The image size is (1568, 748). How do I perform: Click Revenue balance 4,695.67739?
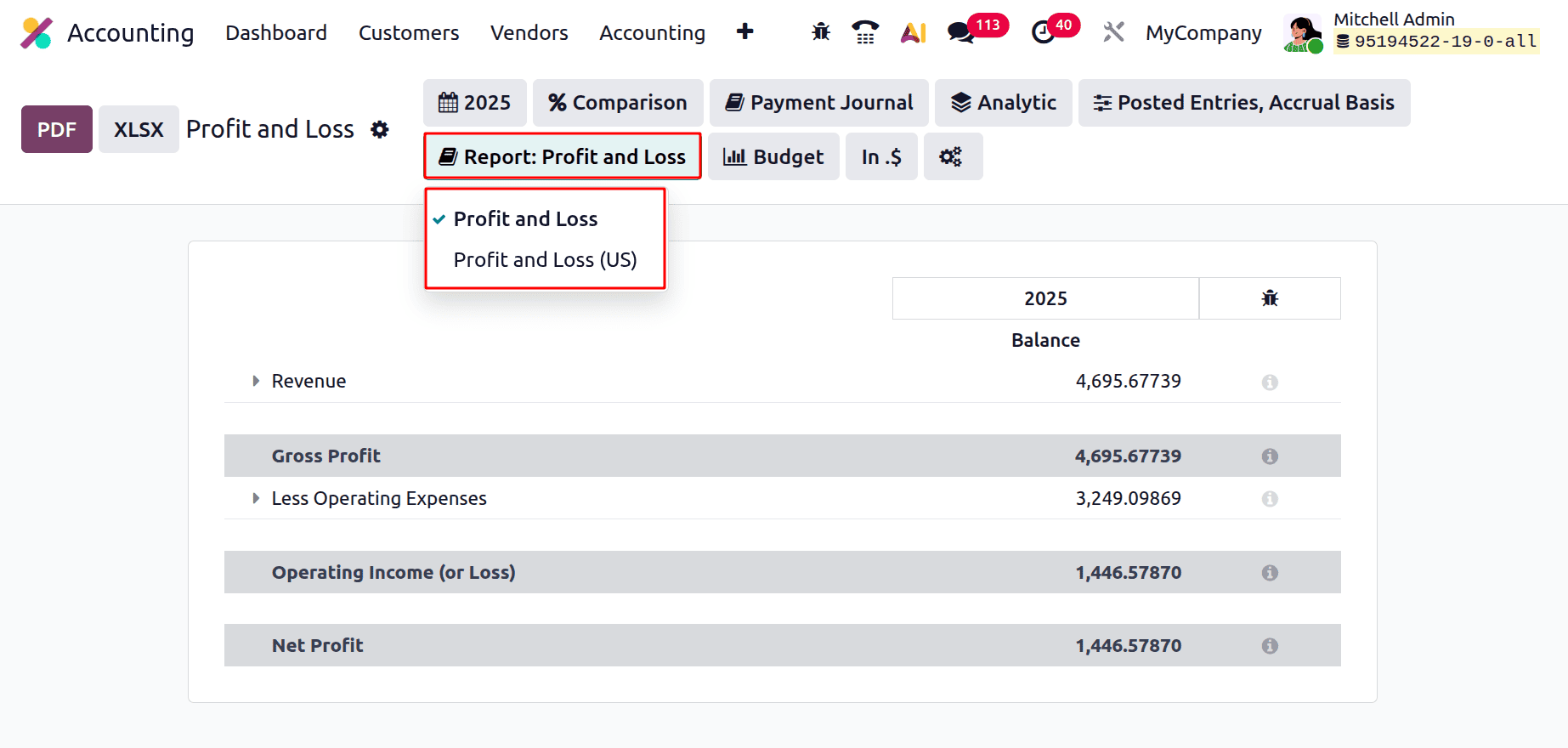coord(1129,381)
